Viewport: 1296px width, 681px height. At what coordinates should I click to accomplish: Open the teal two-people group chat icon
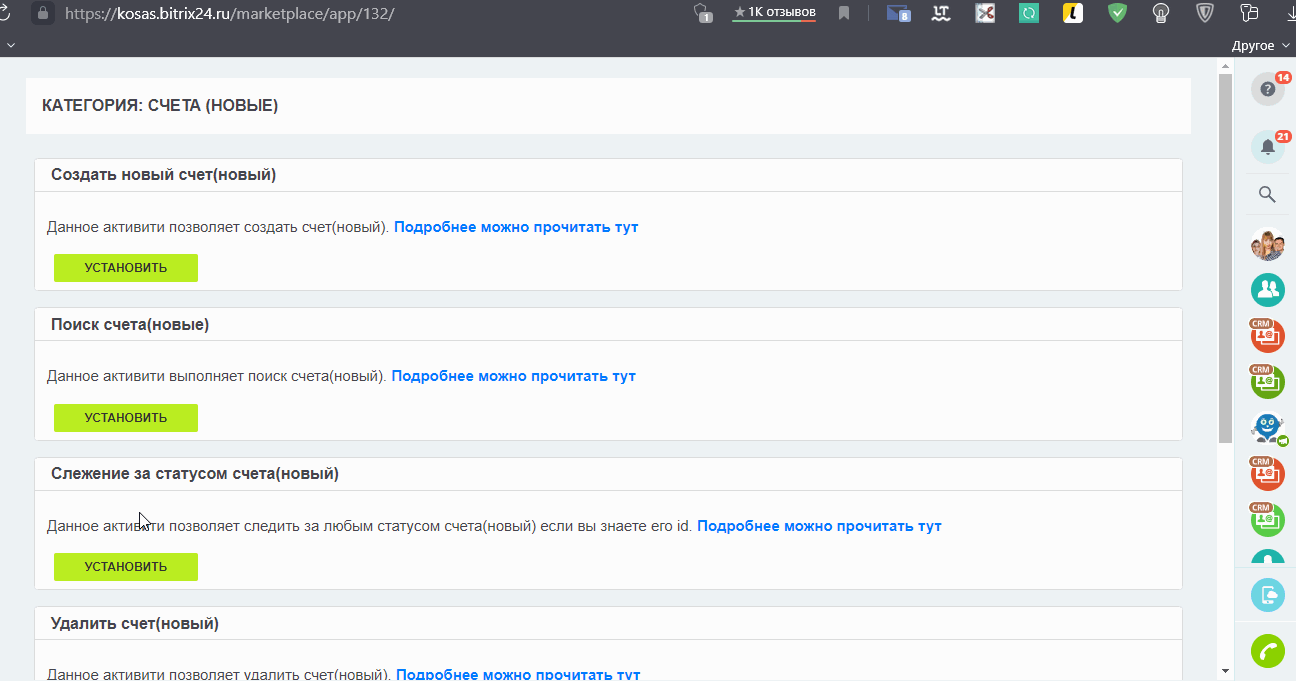pyautogui.click(x=1268, y=290)
